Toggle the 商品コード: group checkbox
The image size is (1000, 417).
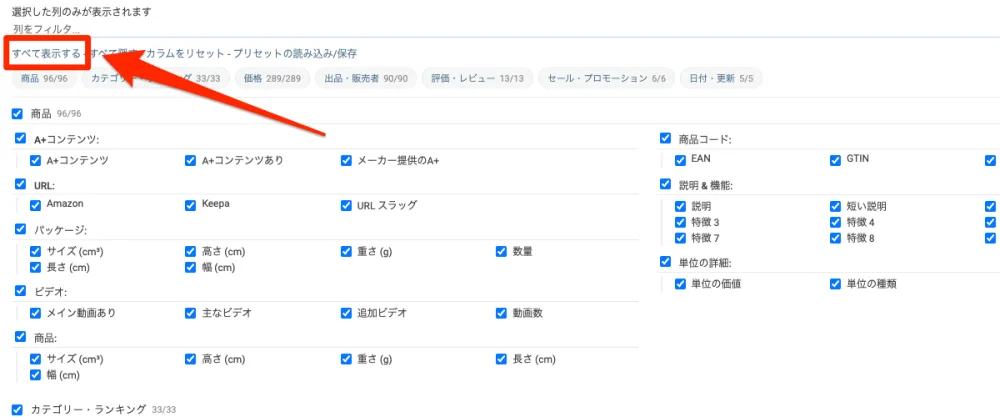click(666, 138)
